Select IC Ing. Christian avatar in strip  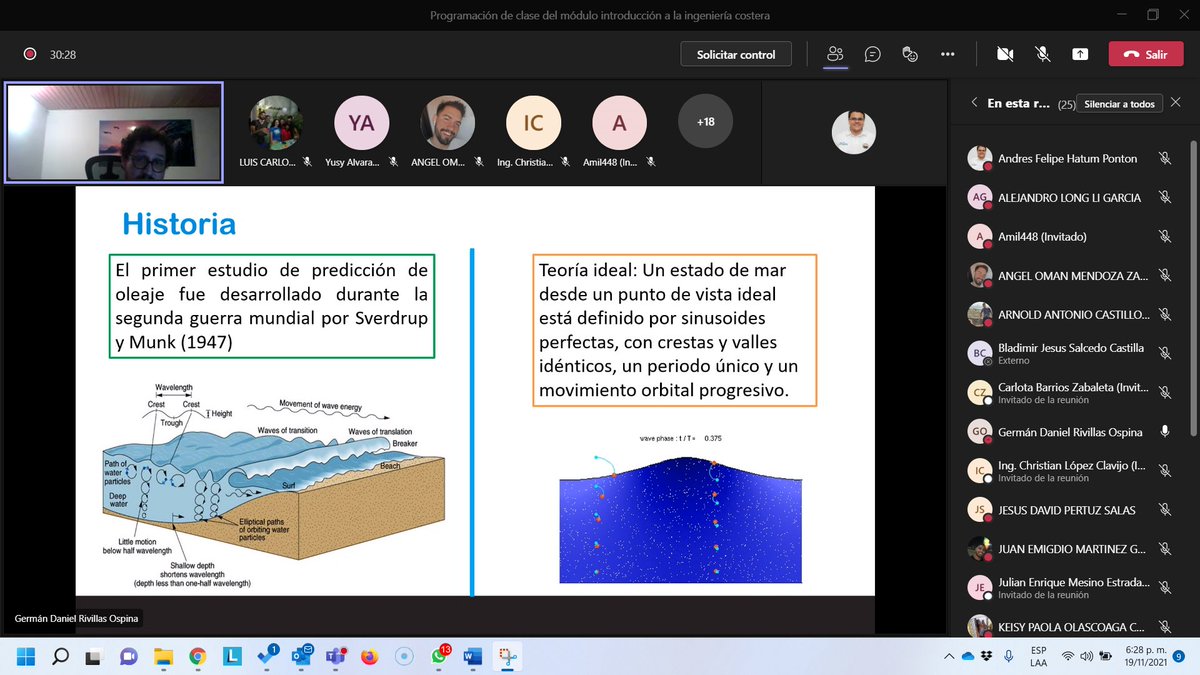[x=533, y=122]
